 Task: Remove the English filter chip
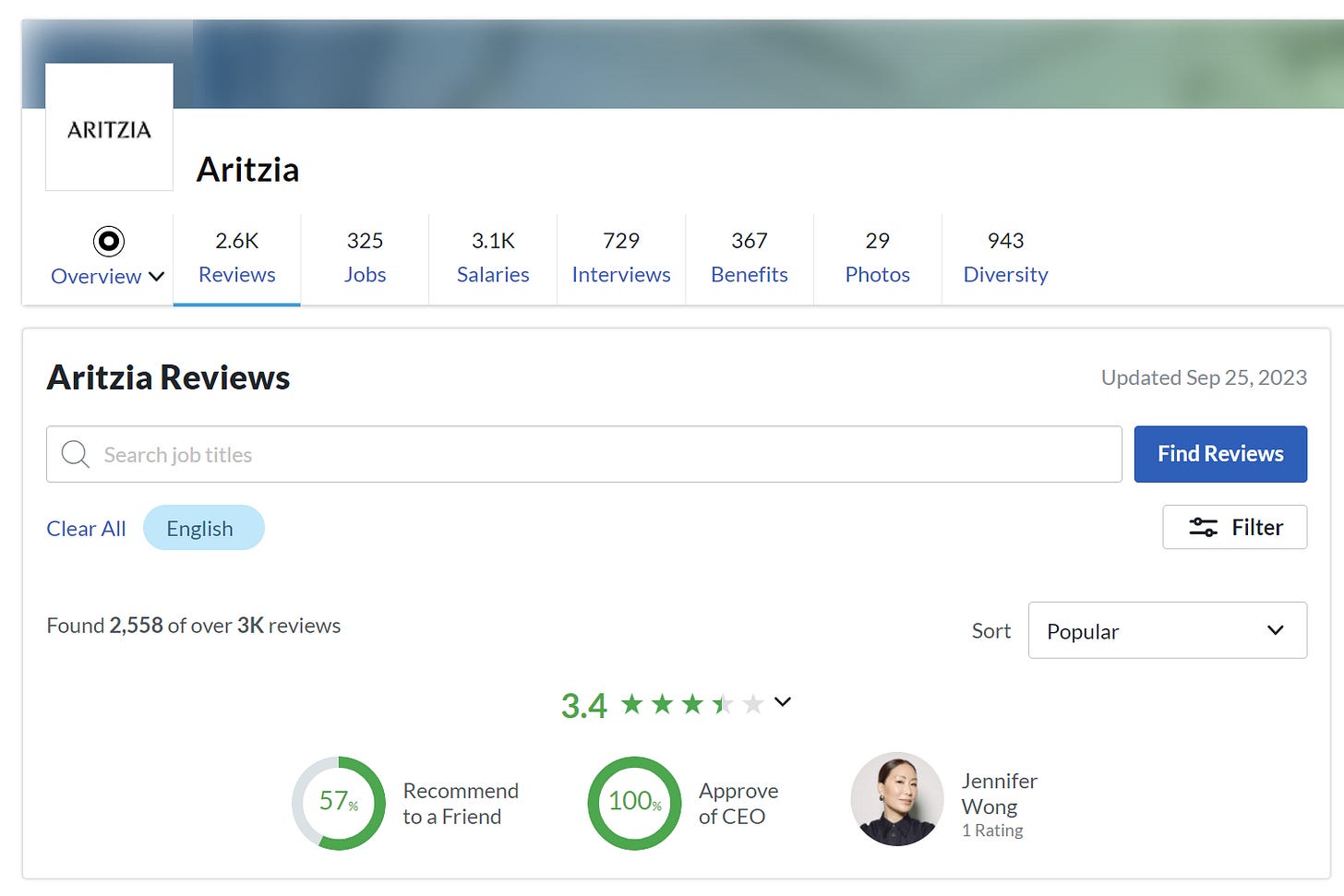click(x=204, y=528)
